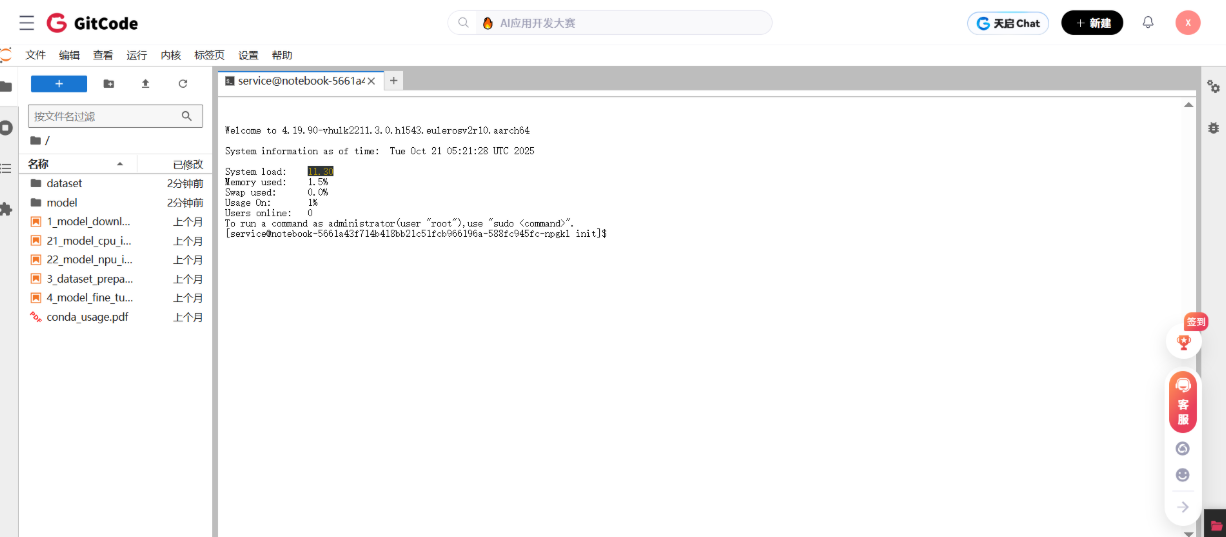1226x537 pixels.
Task: Open the model folder
Action: (x=61, y=202)
